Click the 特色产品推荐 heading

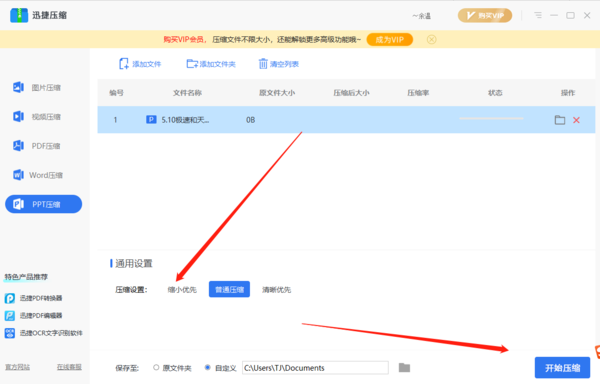[26, 277]
